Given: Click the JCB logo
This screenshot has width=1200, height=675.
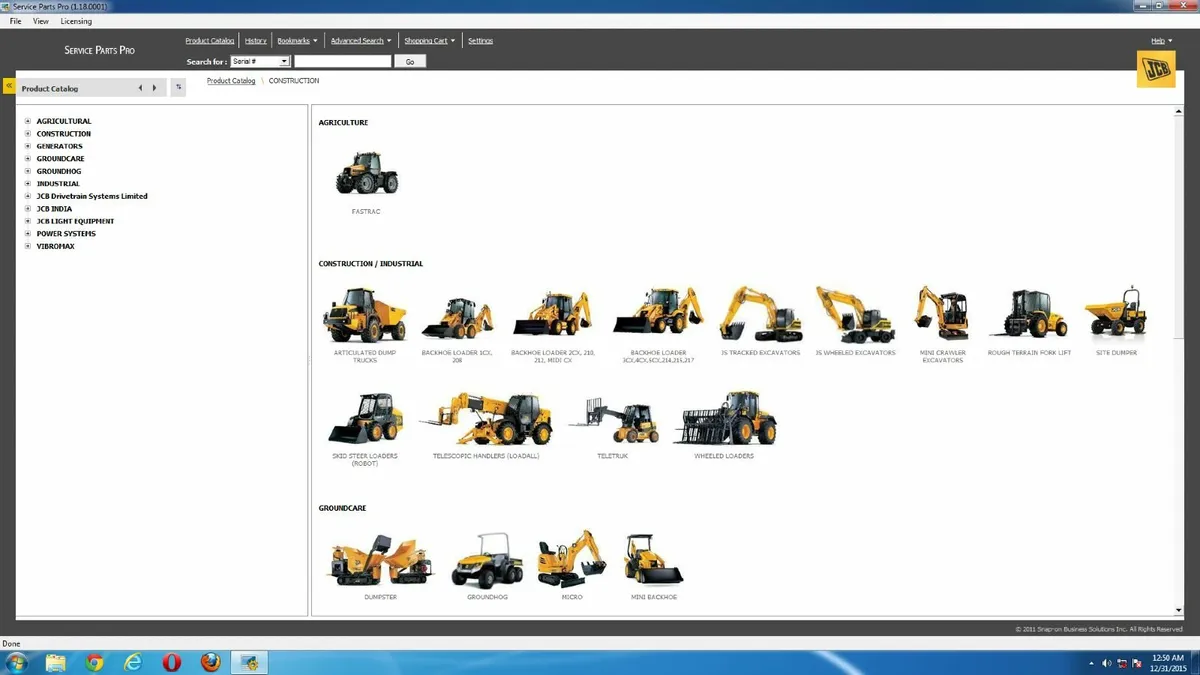Looking at the screenshot, I should [1156, 69].
